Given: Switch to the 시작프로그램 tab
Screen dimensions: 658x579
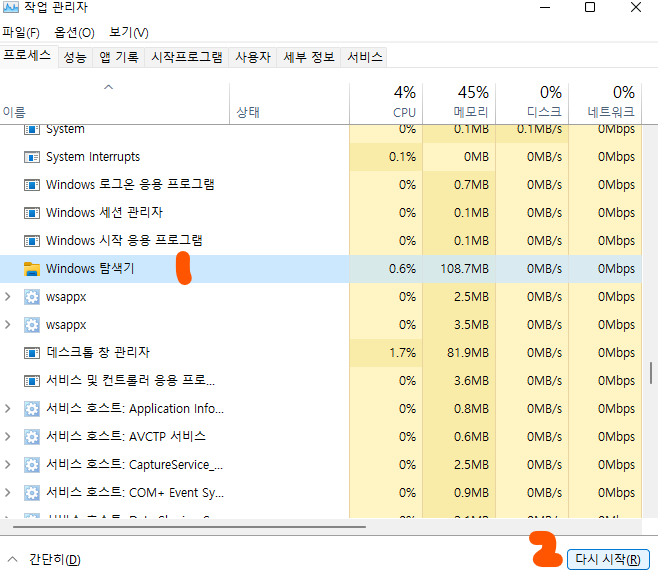Looking at the screenshot, I should click(x=187, y=57).
